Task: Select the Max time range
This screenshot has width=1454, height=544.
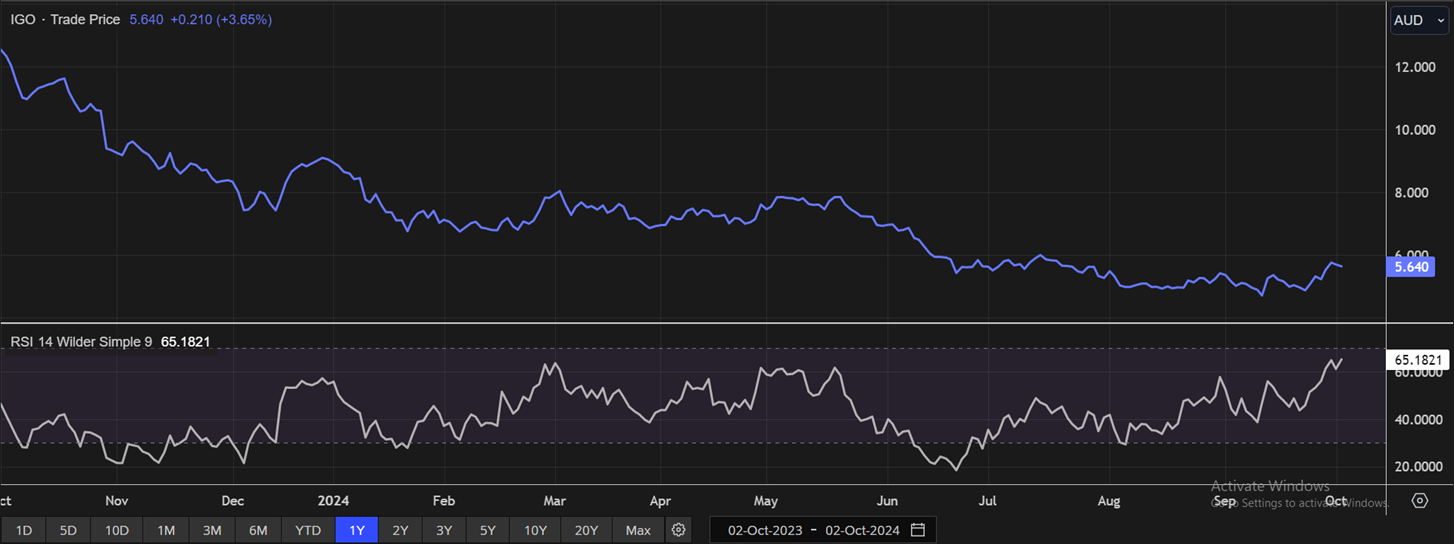Action: point(638,530)
